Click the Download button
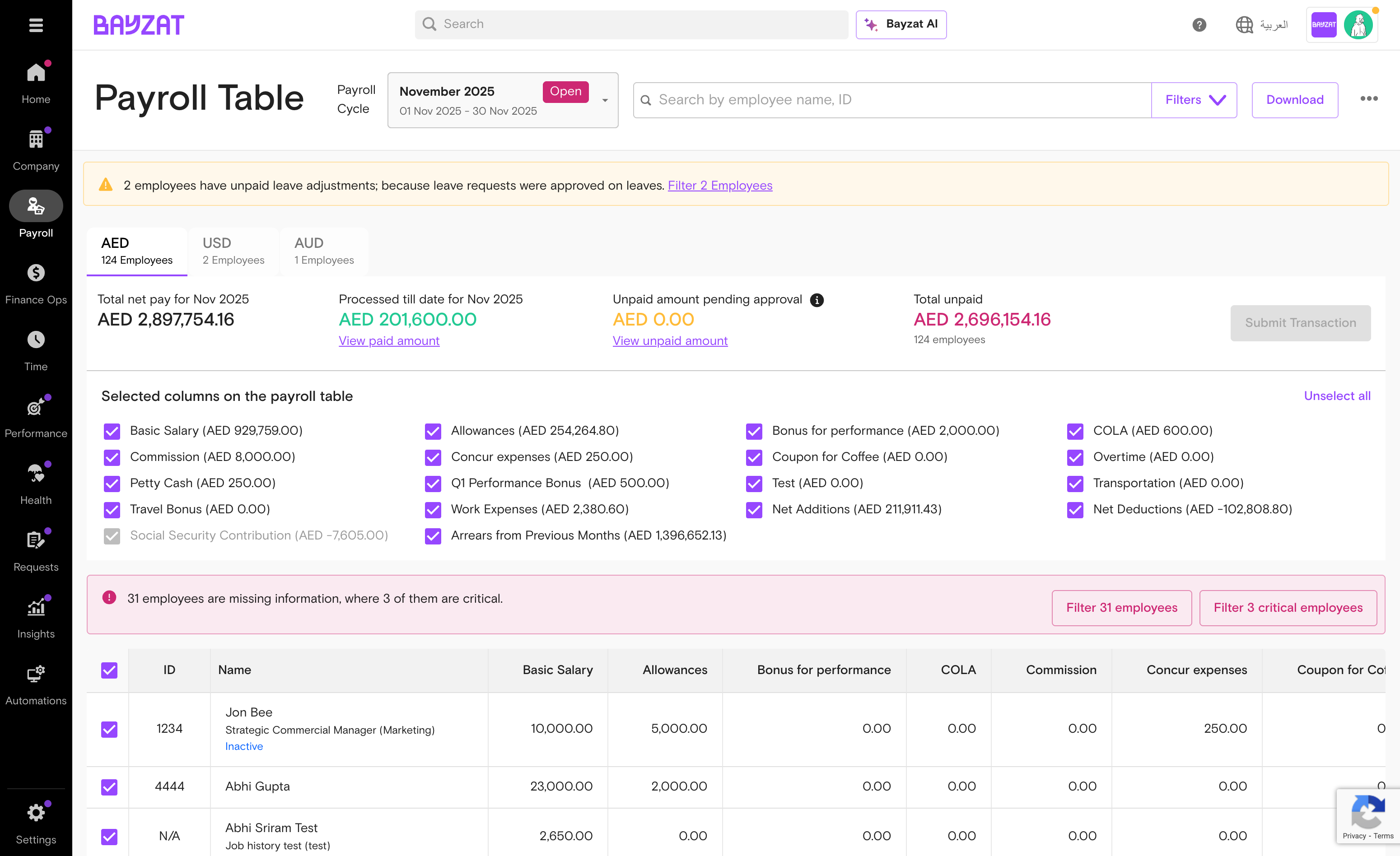 tap(1295, 100)
